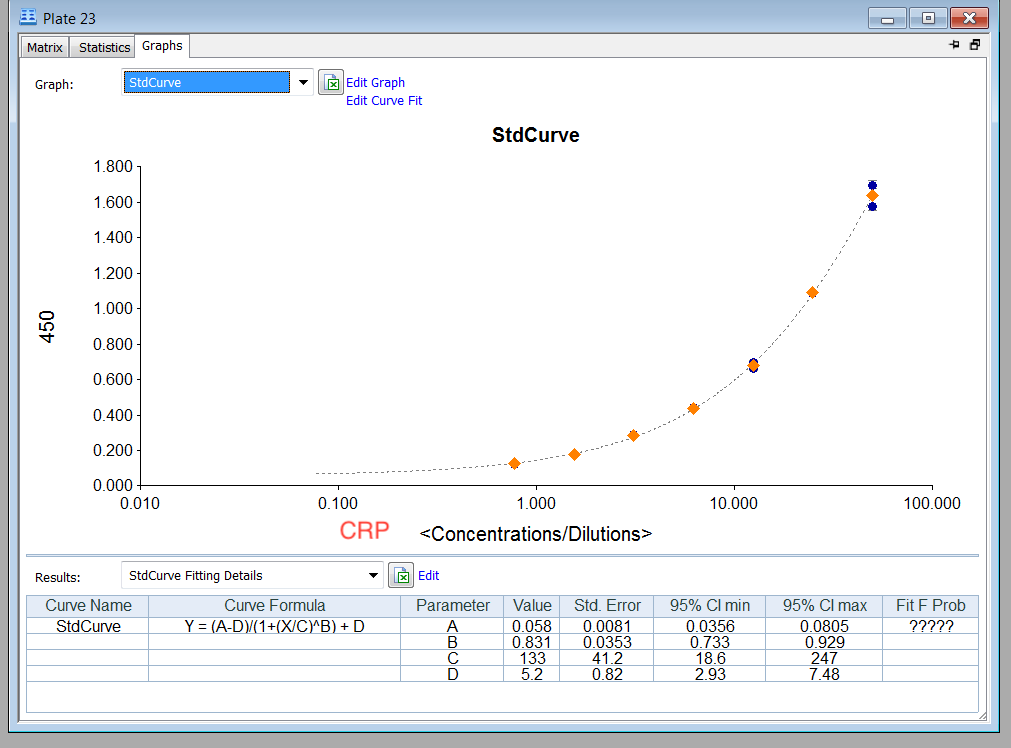Click the parameter B value 0.831
This screenshot has width=1011, height=748.
coord(532,642)
